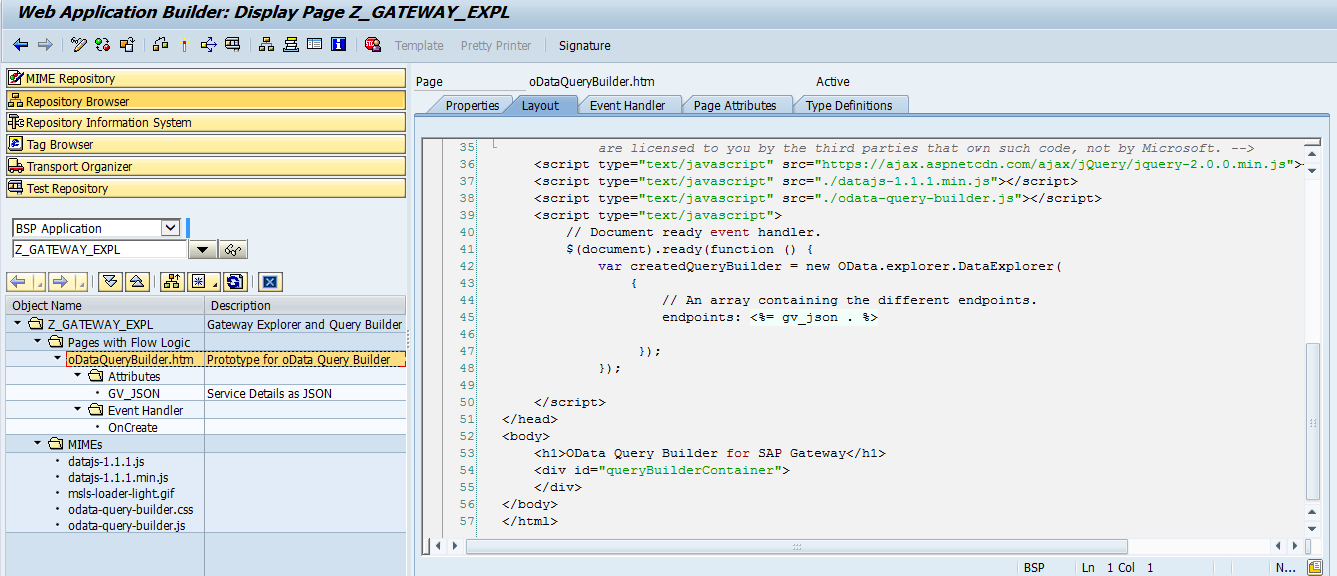Open Application Help with the blue i icon
This screenshot has height=576, width=1337.
coord(338,45)
